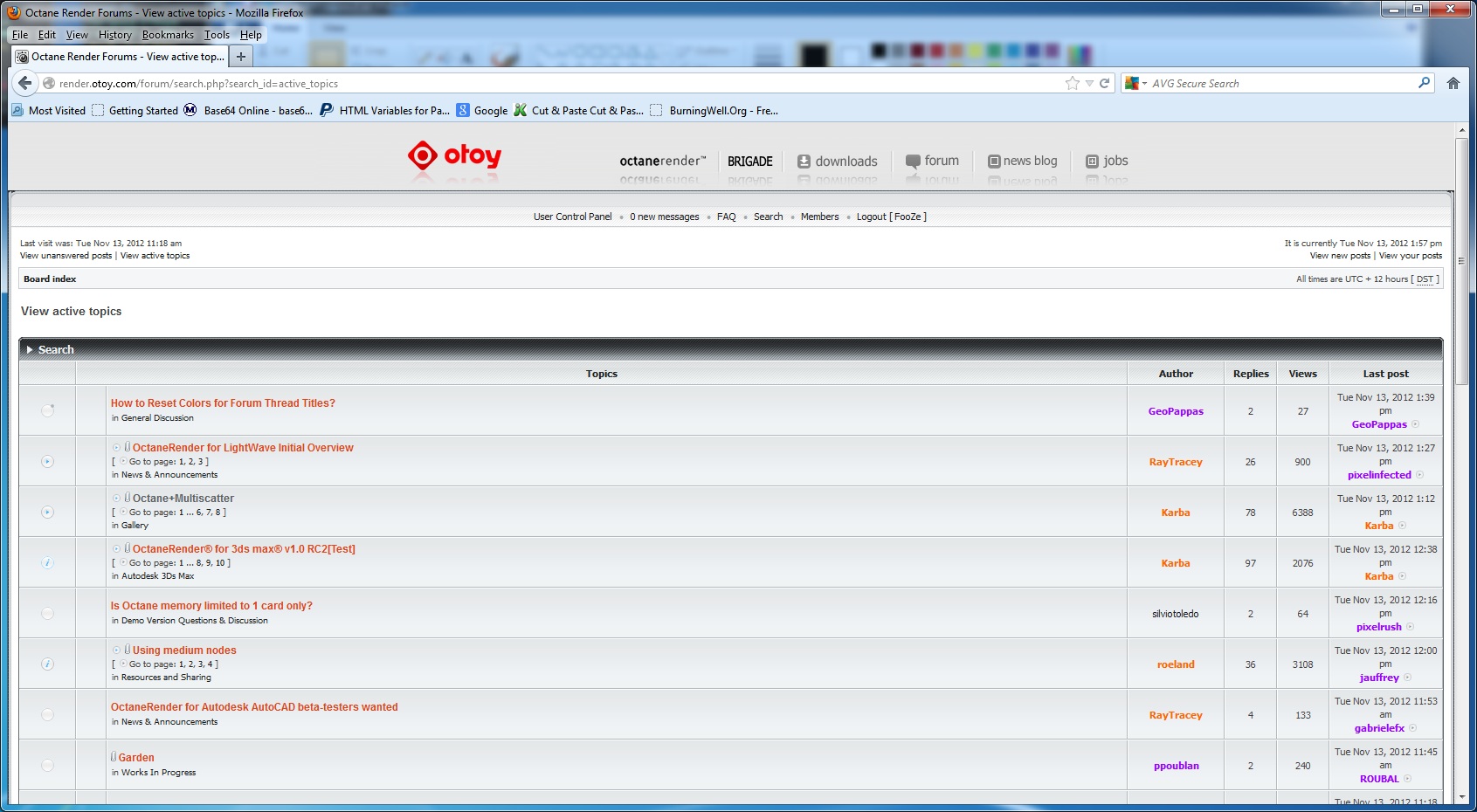Open topic Is Octane memory limited to 1 card only?

pos(211,606)
